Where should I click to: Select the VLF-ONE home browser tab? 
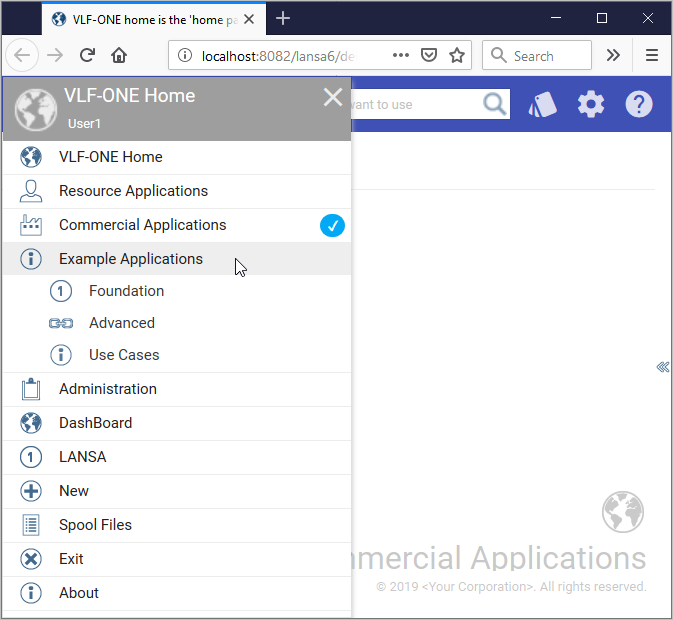click(154, 19)
